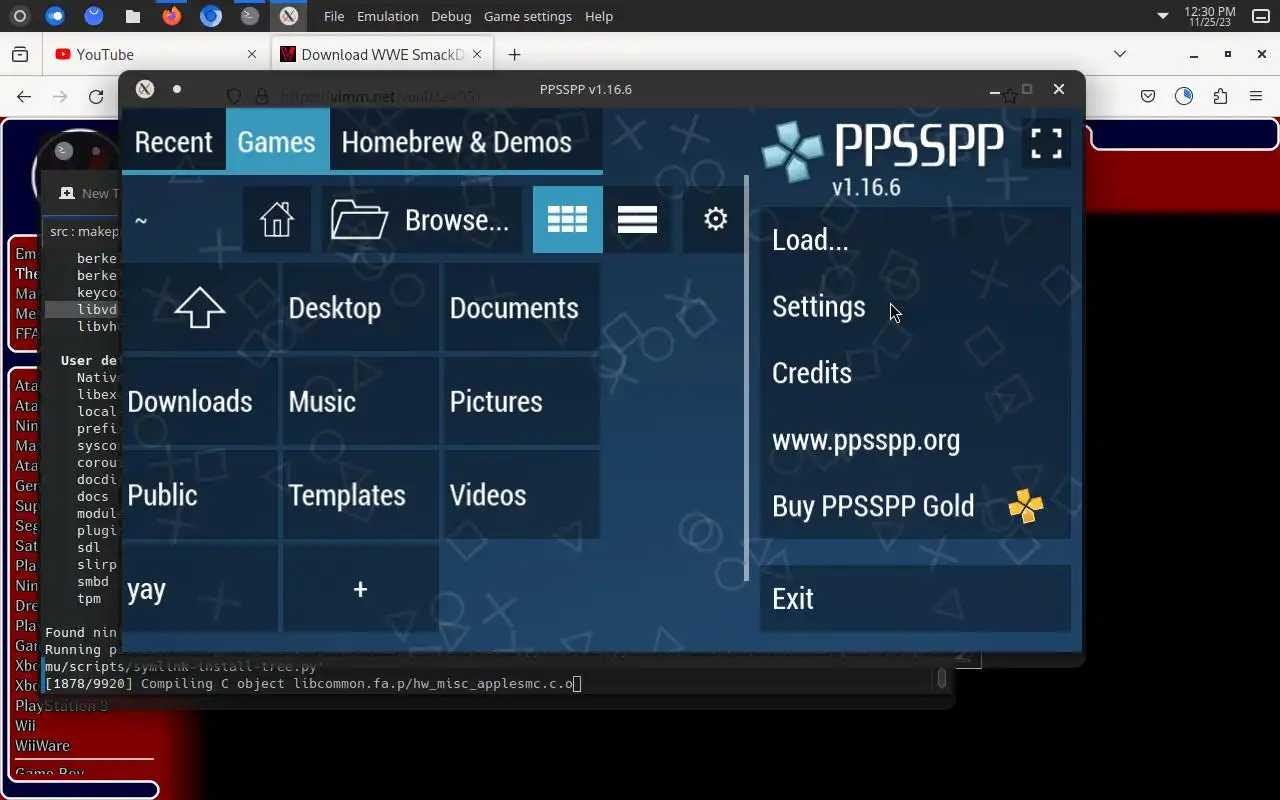Open the Templates folder
This screenshot has width=1280, height=800.
tap(360, 496)
